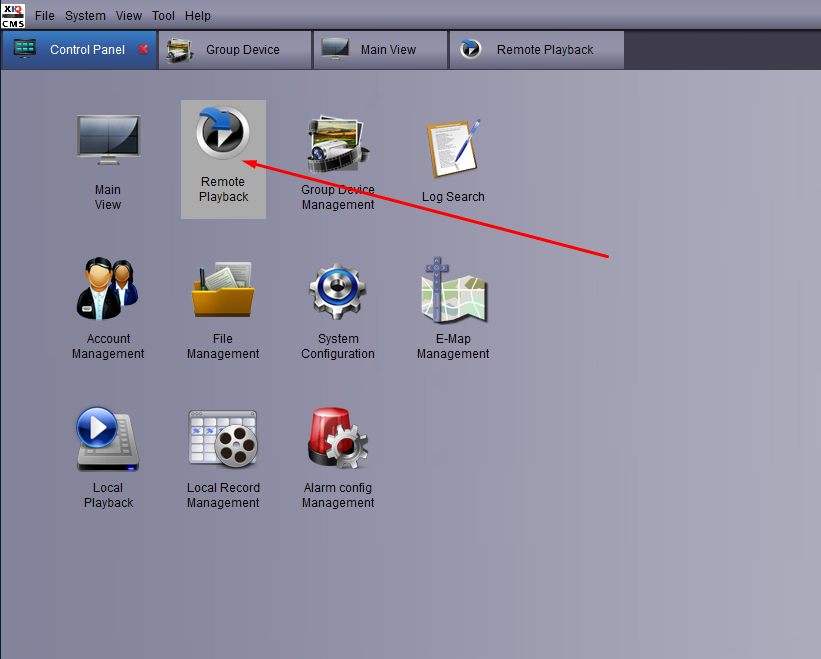Switch to the Control Panel tab
This screenshot has height=659, width=821.
[x=79, y=50]
